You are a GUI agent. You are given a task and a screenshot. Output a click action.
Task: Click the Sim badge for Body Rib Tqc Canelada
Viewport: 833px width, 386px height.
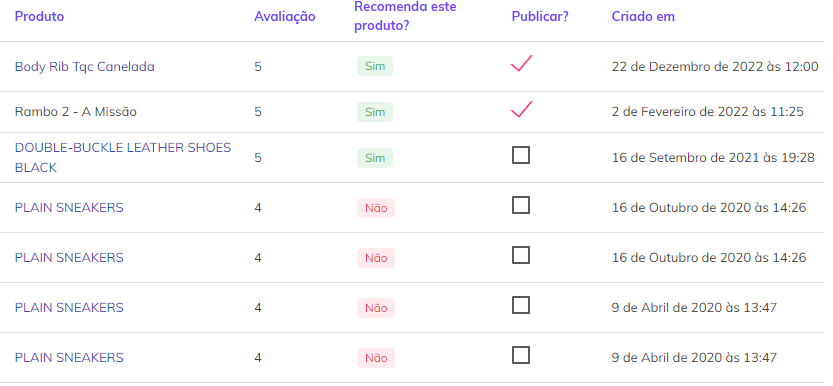coord(375,66)
